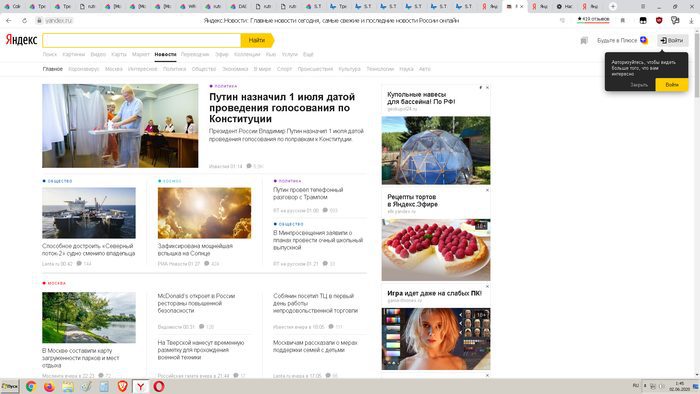This screenshot has height=394, width=700.
Task: Open Putin–Trump phone call article
Action: click(308, 193)
